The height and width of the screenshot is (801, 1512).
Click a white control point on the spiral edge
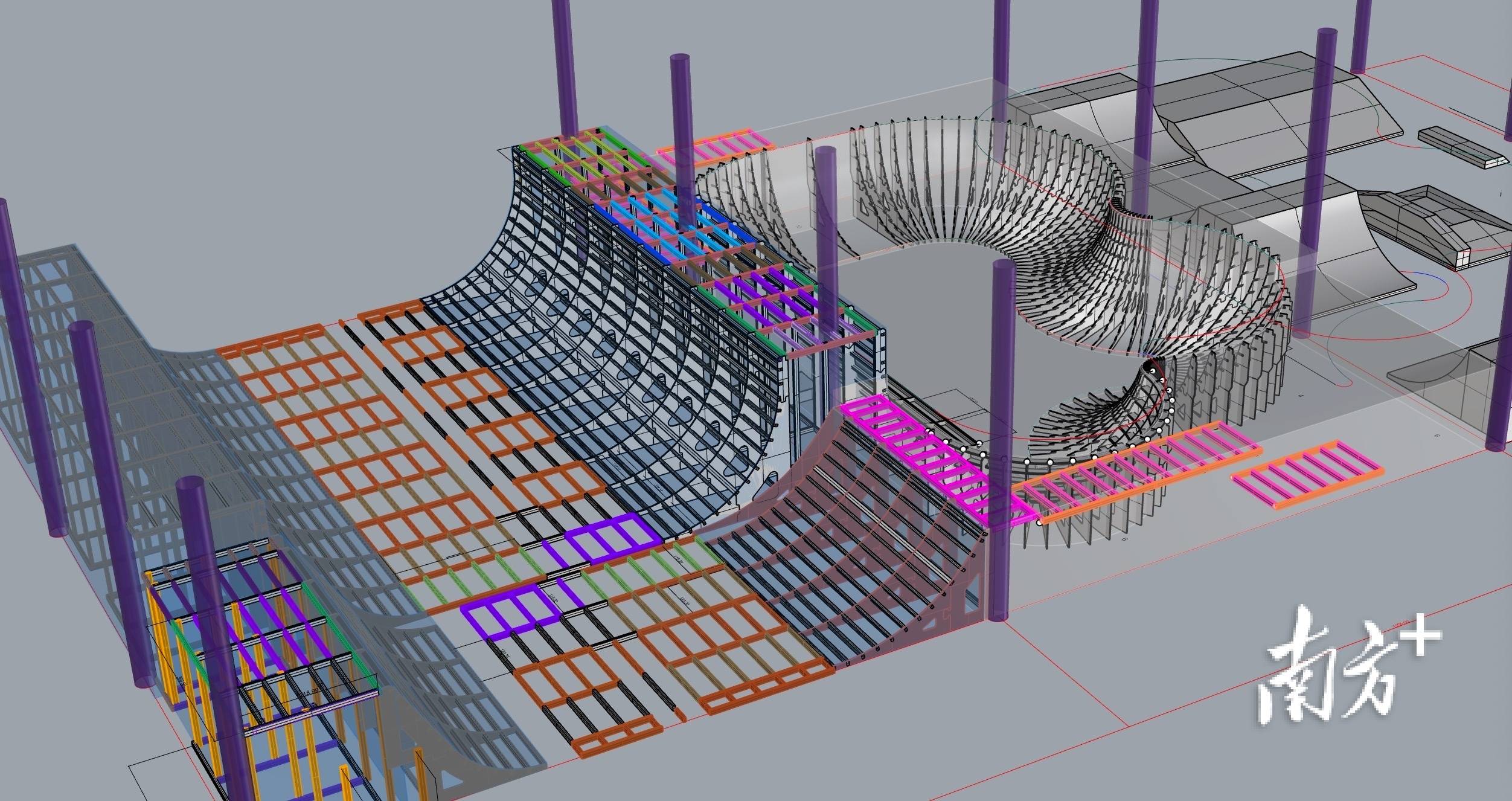click(x=1049, y=462)
